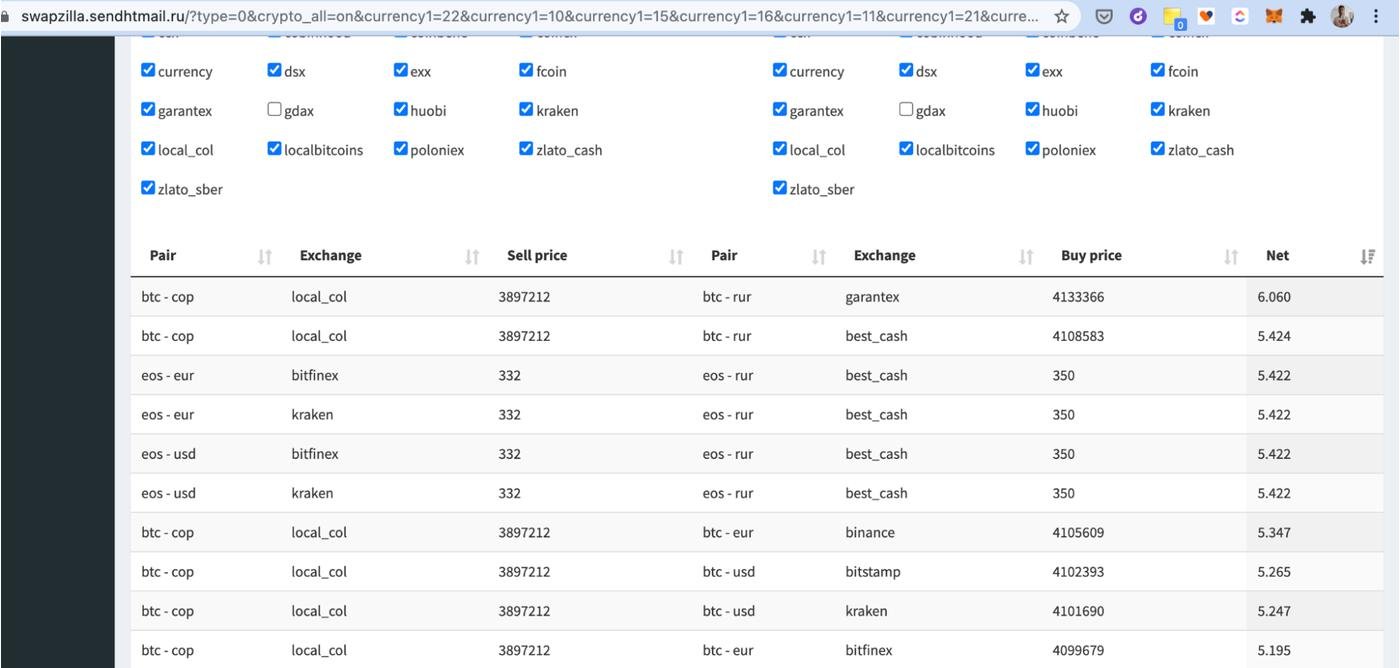Open the yellow sticky note extension
Screen dimensions: 1400x668
point(1172,17)
